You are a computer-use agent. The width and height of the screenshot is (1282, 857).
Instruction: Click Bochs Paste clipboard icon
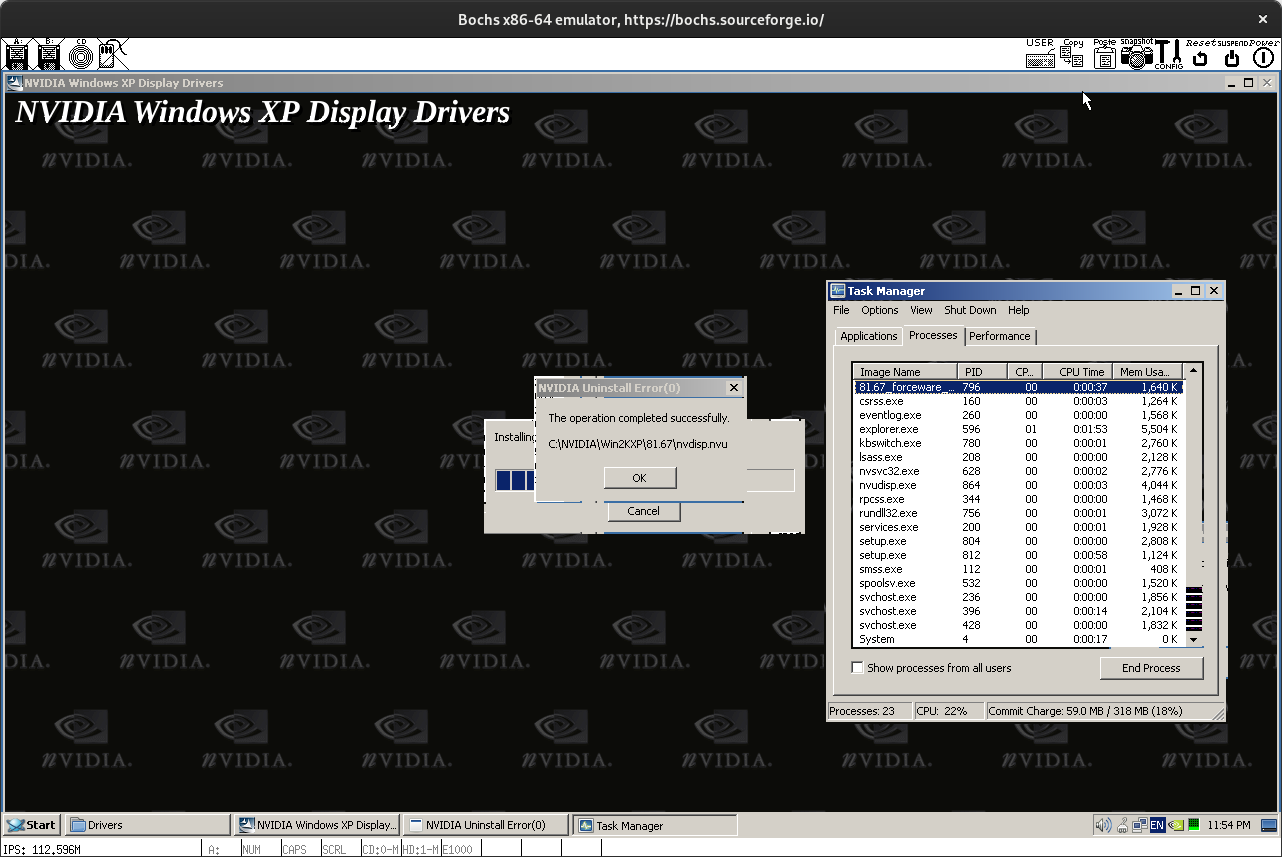(x=1104, y=54)
